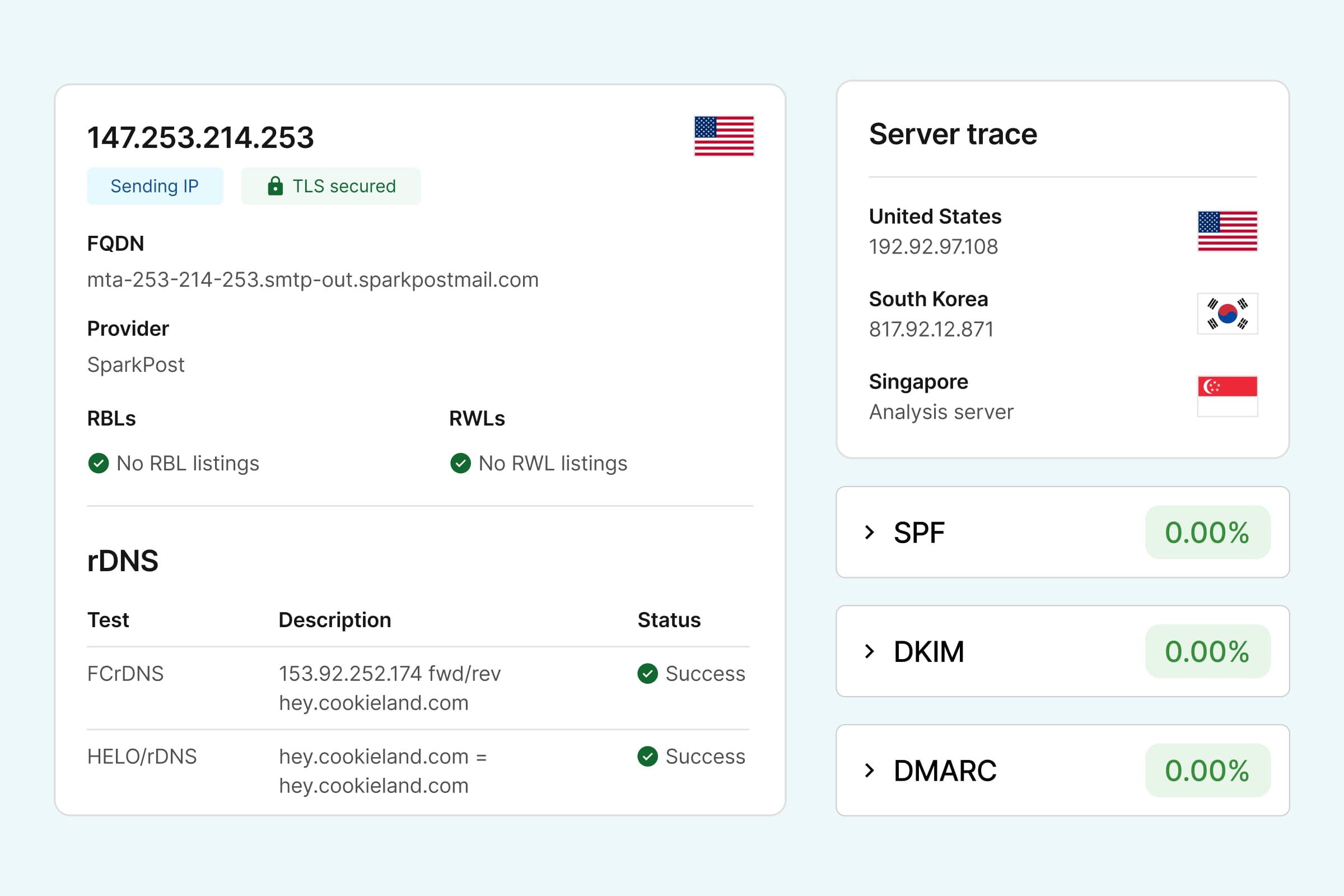Expand the DKIM section chevron
The image size is (1344, 896).
click(870, 651)
